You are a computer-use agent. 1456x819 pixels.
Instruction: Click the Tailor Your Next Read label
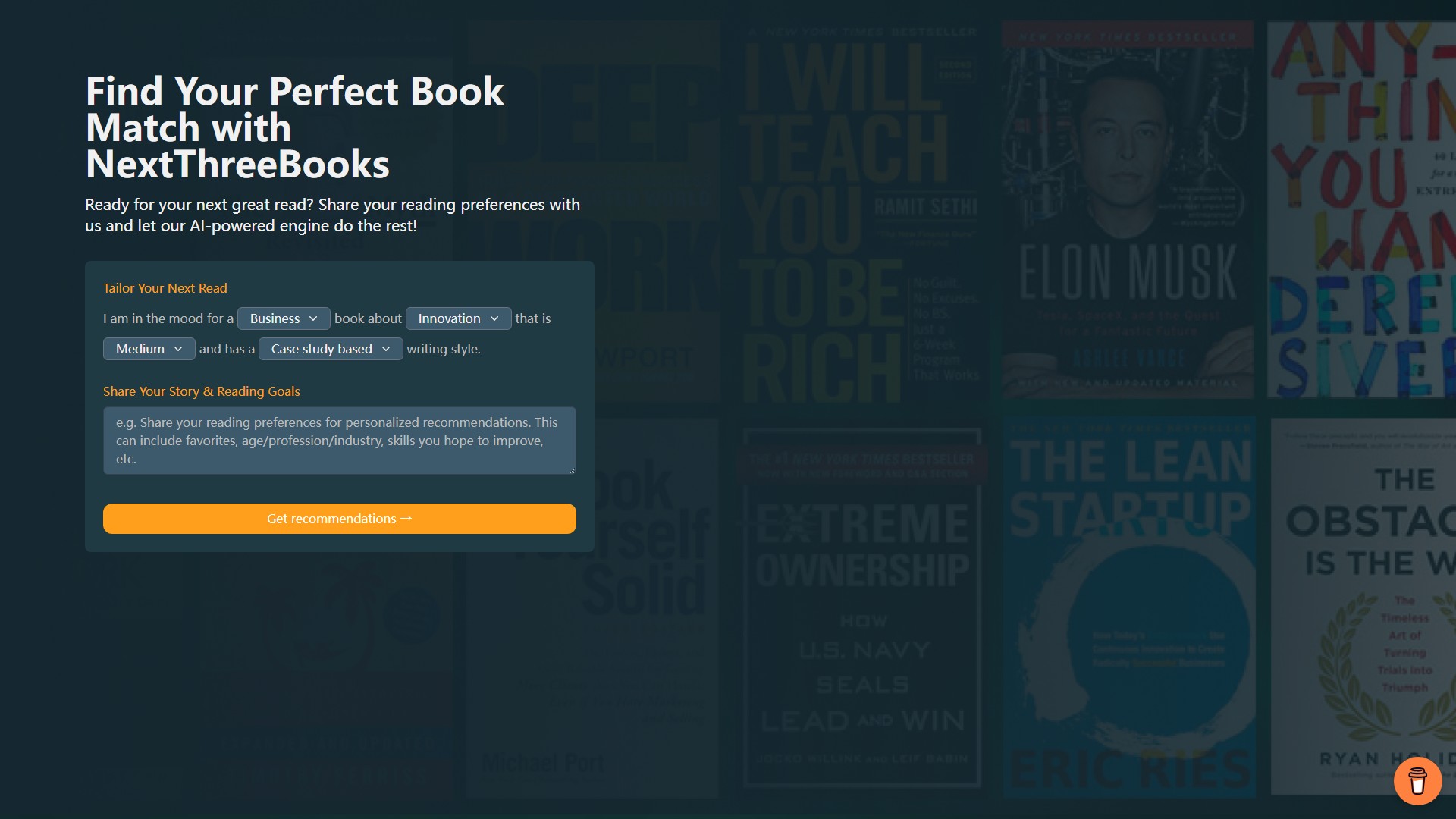pyautogui.click(x=165, y=288)
